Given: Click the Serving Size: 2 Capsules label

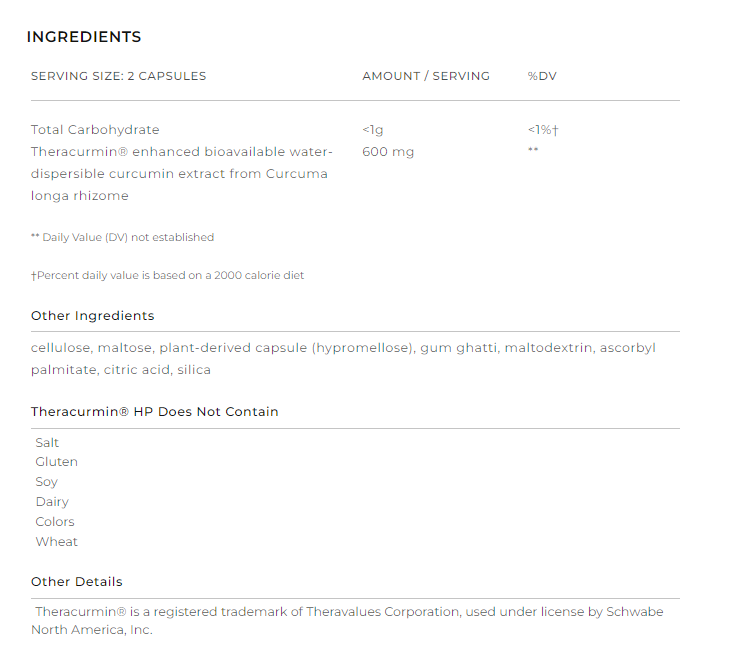Looking at the screenshot, I should pyautogui.click(x=118, y=76).
